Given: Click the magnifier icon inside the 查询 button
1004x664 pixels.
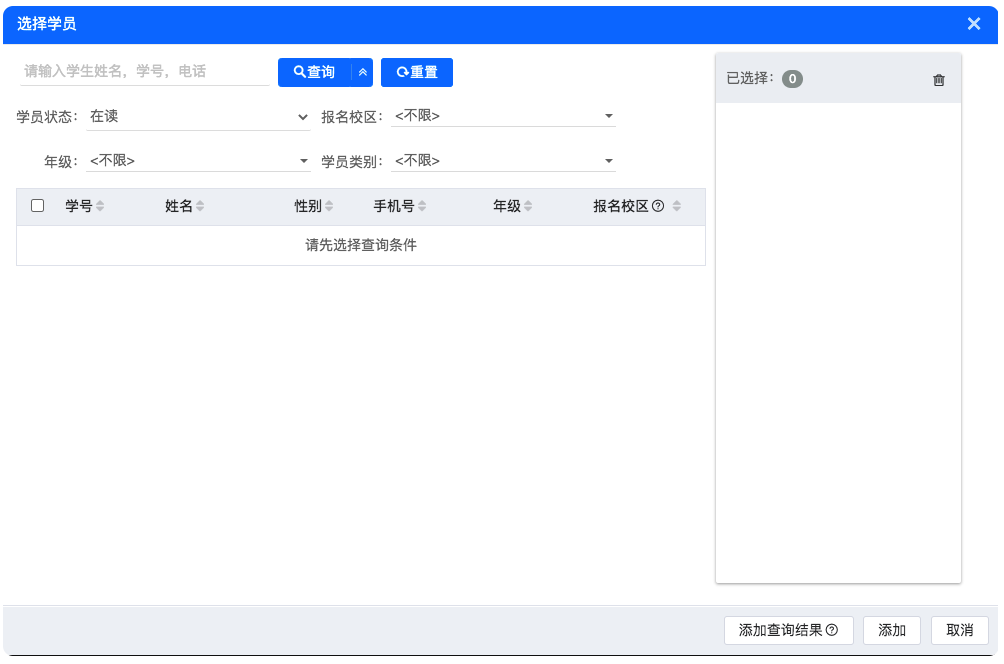Looking at the screenshot, I should click(298, 72).
